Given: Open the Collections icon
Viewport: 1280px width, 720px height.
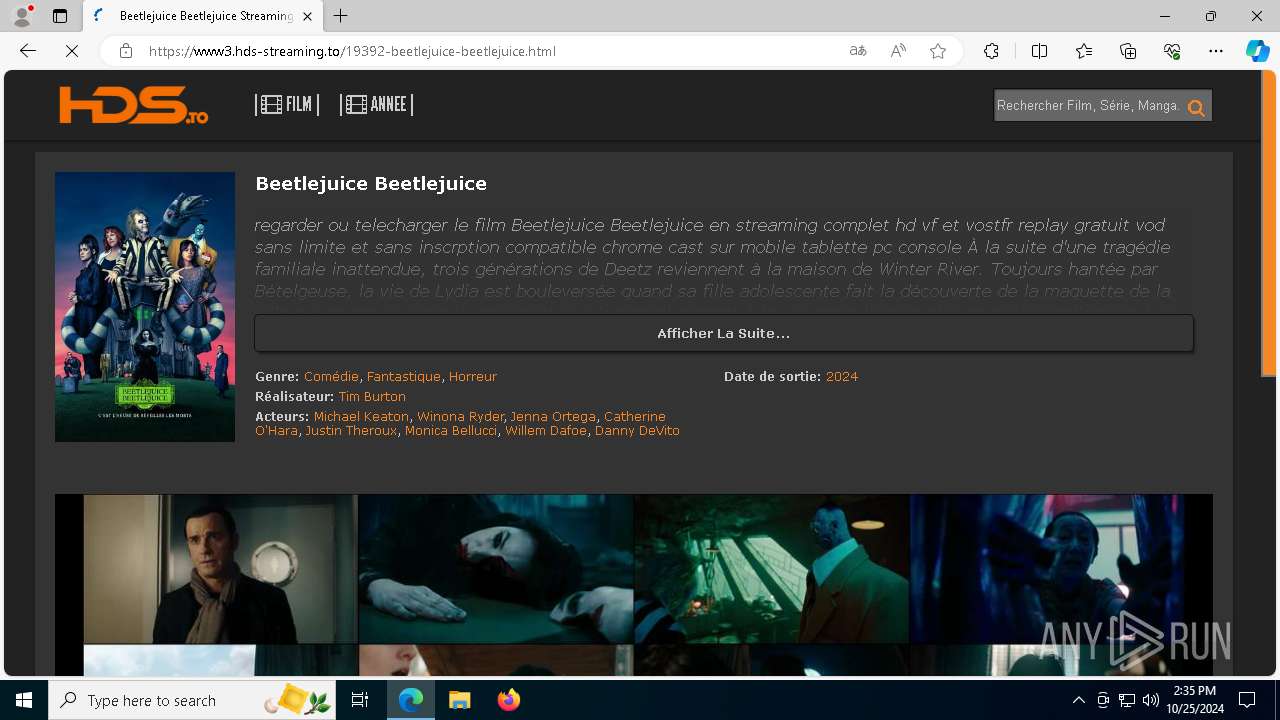Looking at the screenshot, I should pos(1128,51).
